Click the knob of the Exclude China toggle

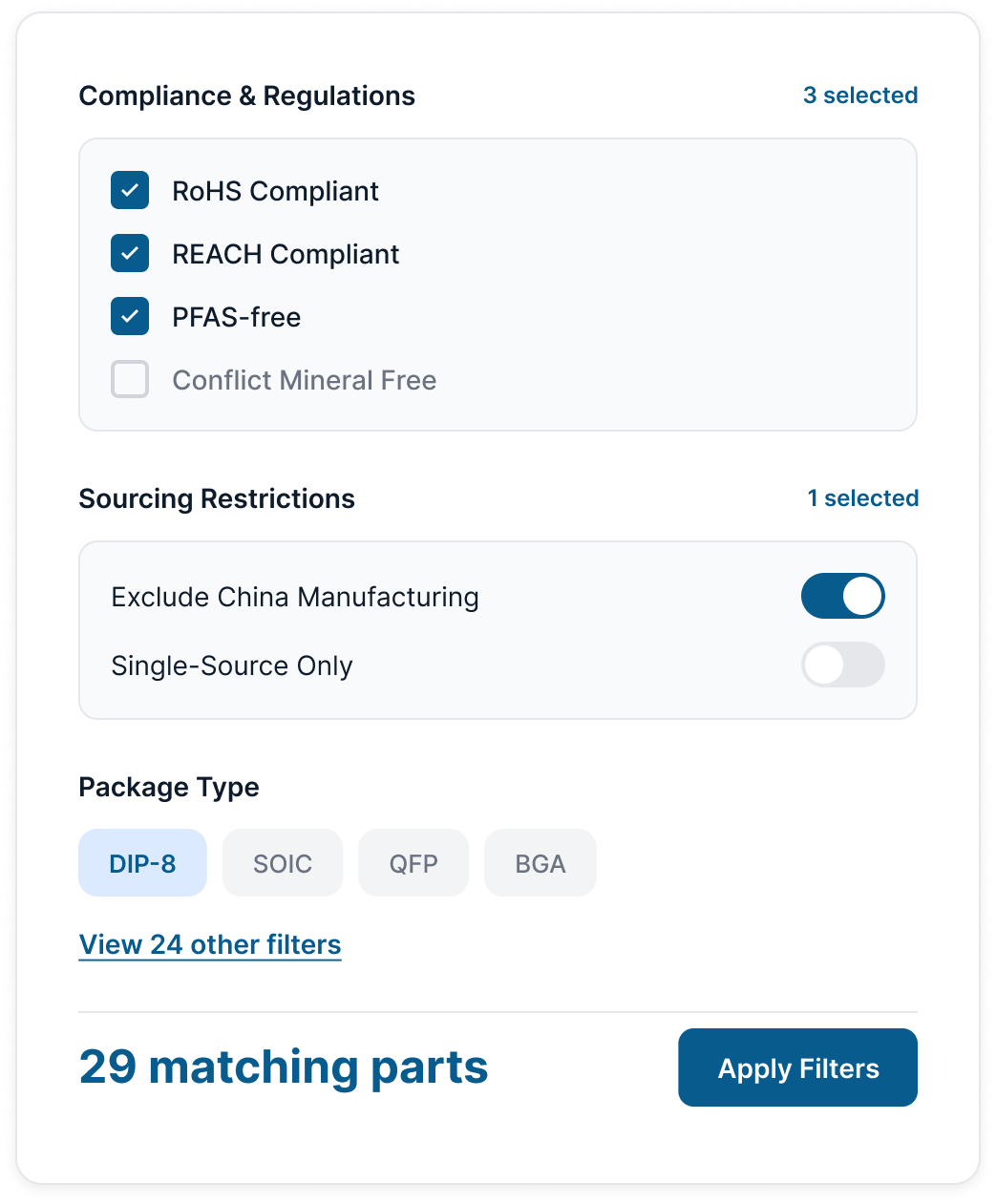[x=862, y=596]
